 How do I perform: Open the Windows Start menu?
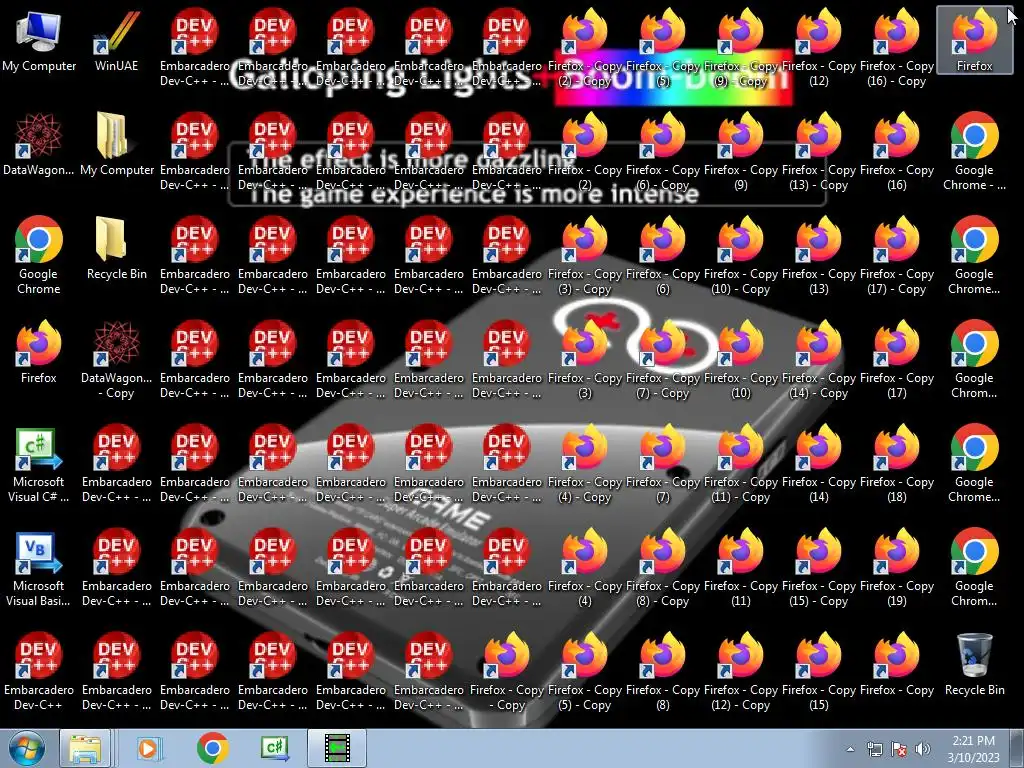click(x=26, y=748)
